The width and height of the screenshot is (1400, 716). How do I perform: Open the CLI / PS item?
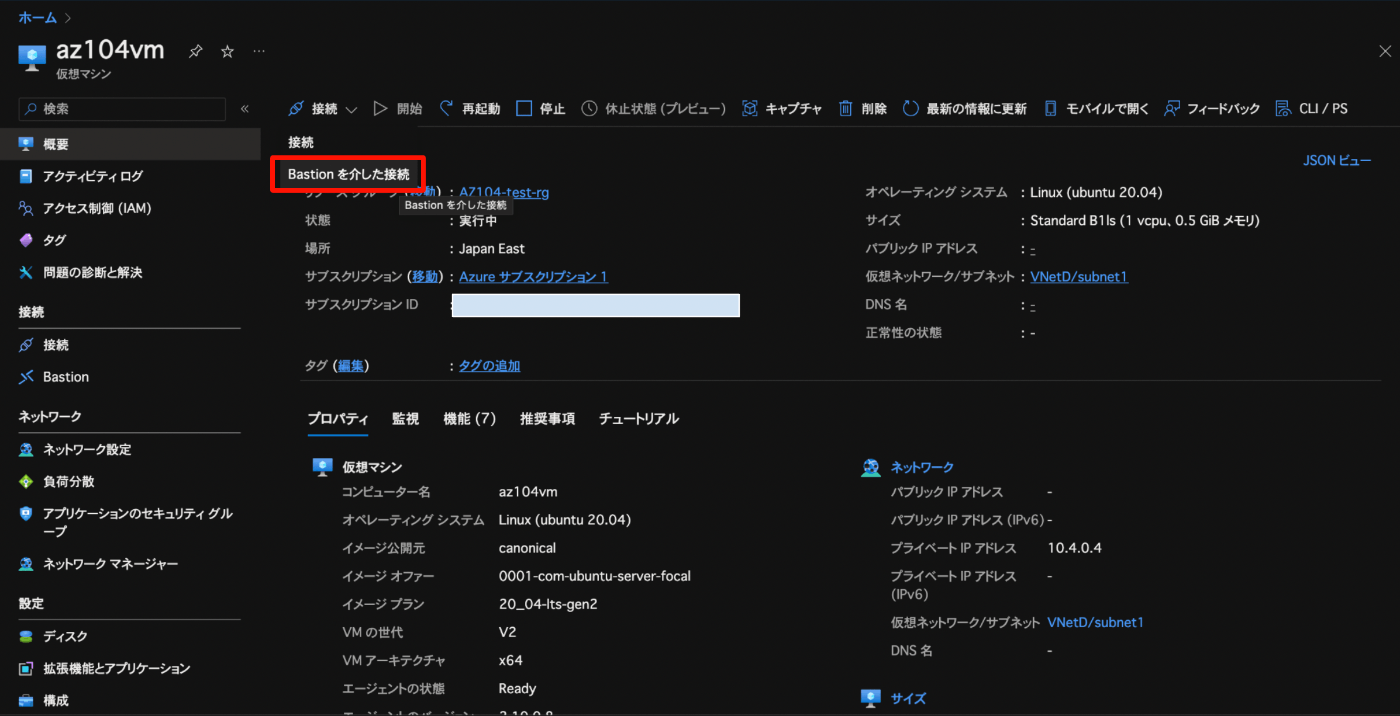tap(1311, 109)
